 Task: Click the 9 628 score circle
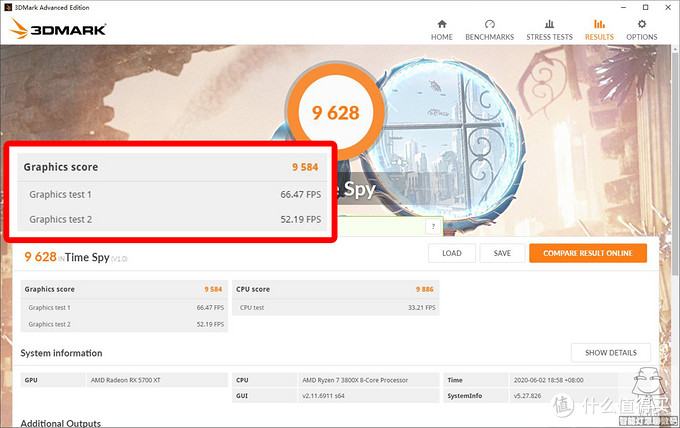335,113
